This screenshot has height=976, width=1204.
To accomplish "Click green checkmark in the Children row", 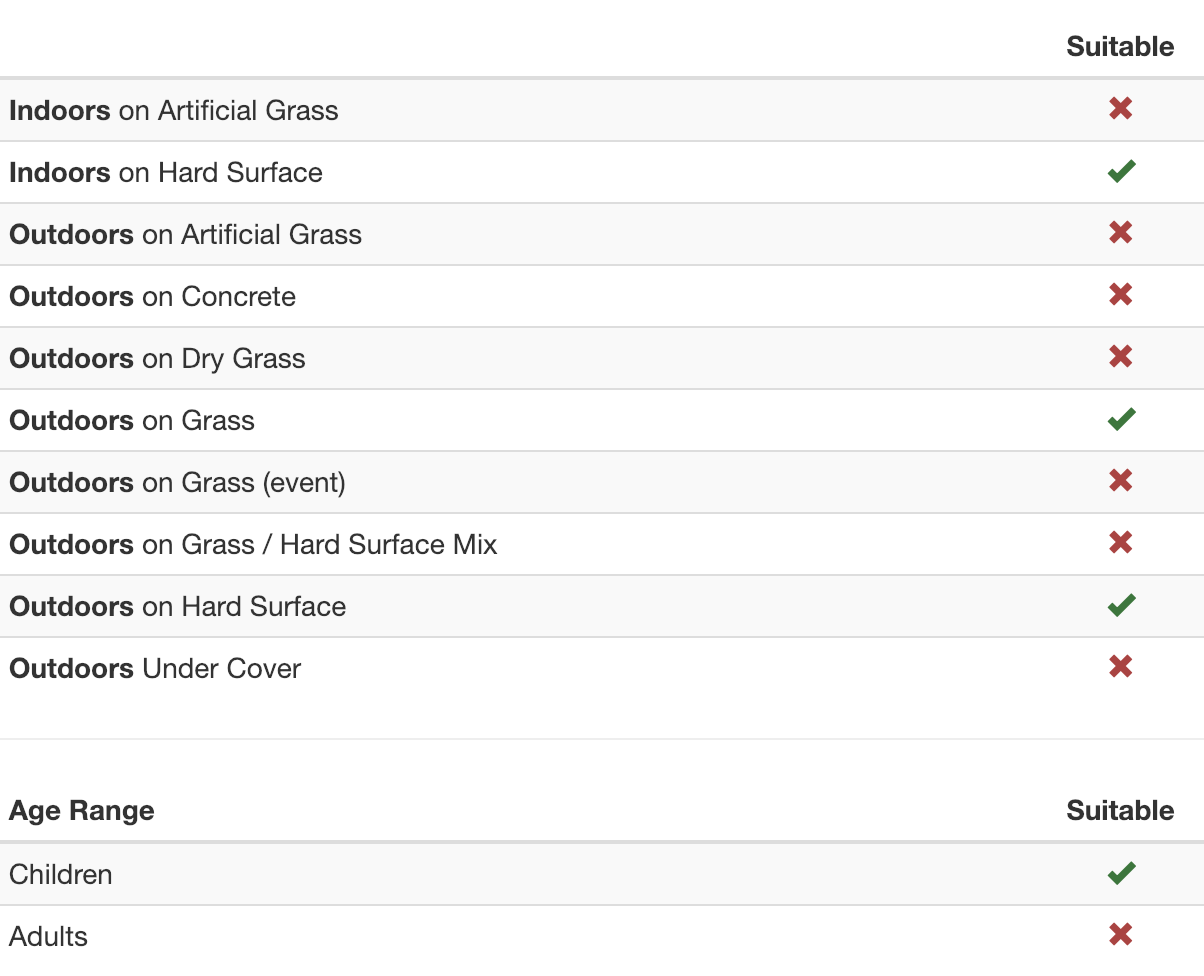I will [x=1121, y=874].
